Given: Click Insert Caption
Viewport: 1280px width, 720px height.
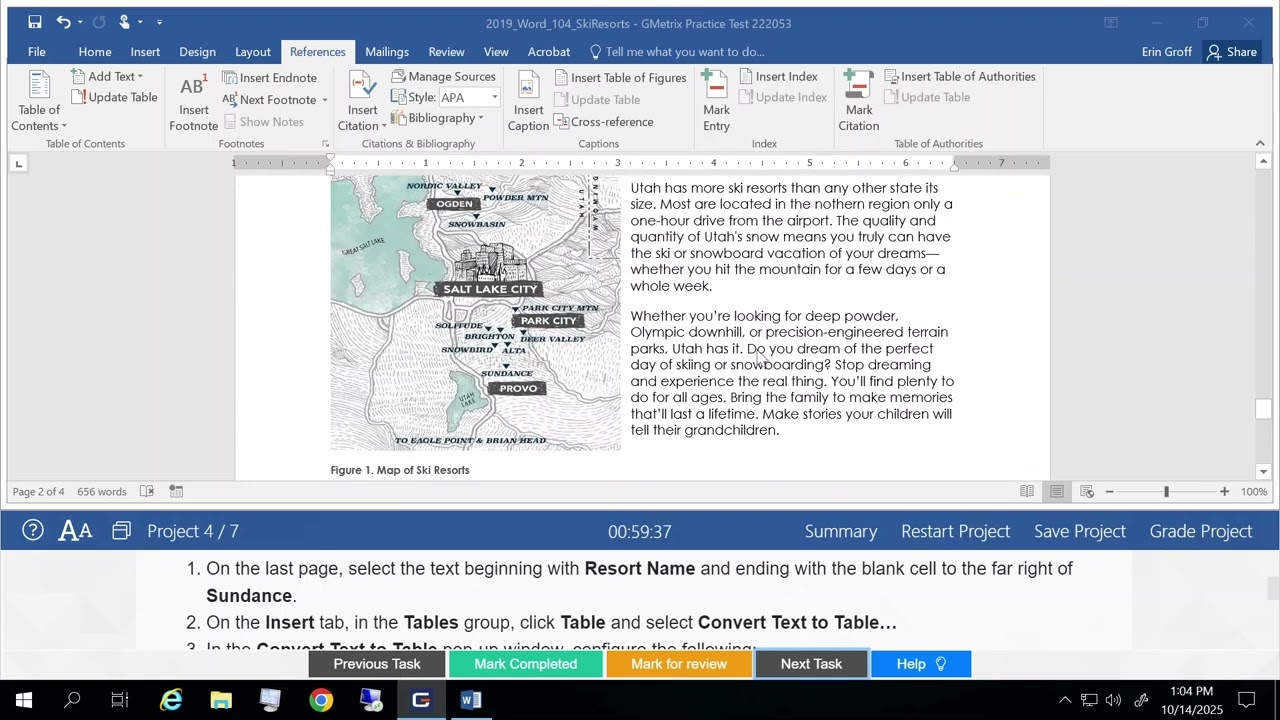Looking at the screenshot, I should pos(528,101).
